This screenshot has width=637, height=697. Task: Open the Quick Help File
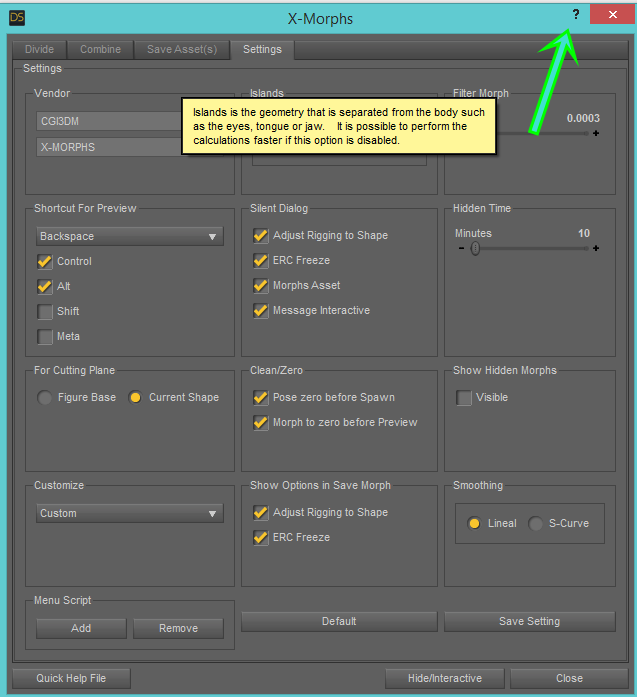coord(71,678)
